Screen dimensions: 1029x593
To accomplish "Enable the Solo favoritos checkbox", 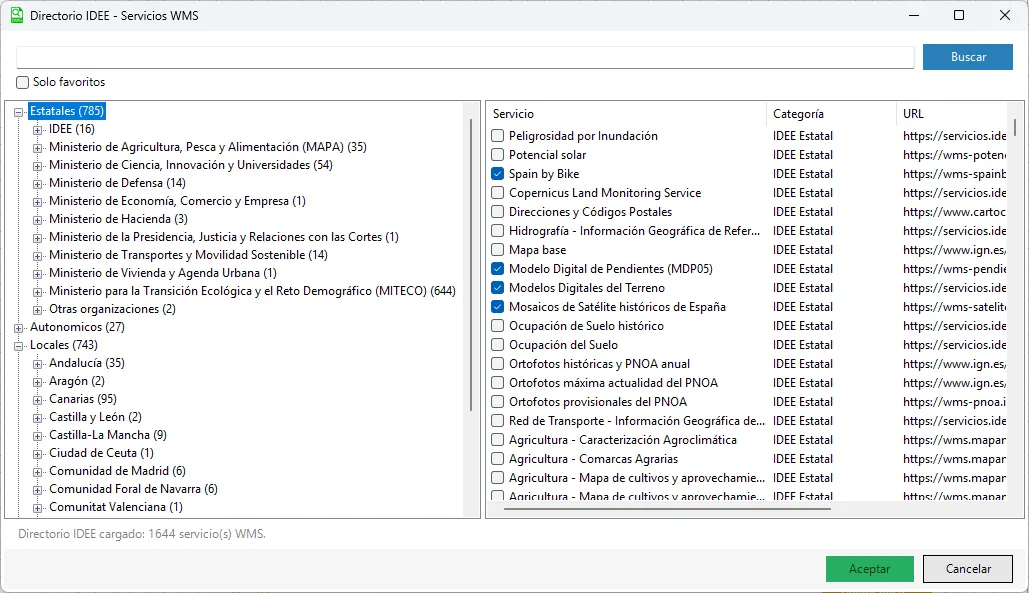I will click(22, 83).
